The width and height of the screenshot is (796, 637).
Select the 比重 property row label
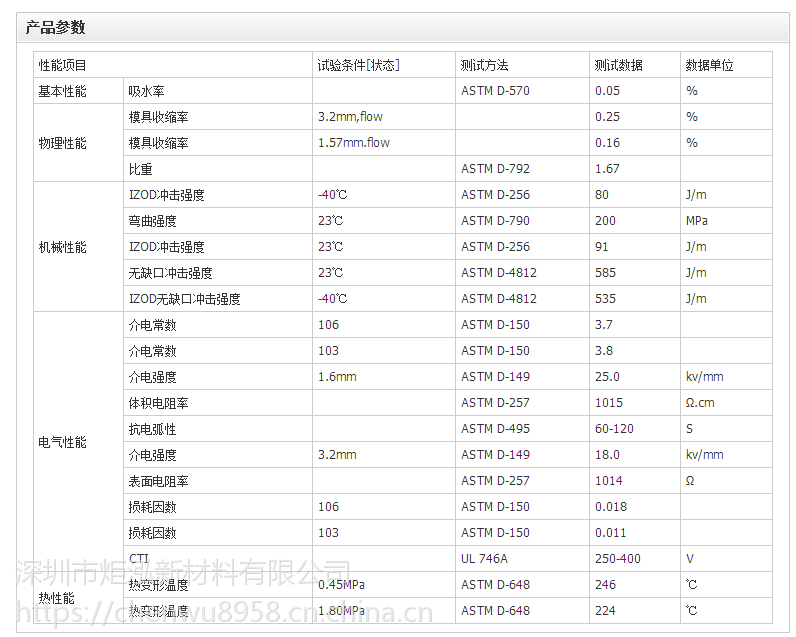pyautogui.click(x=140, y=169)
